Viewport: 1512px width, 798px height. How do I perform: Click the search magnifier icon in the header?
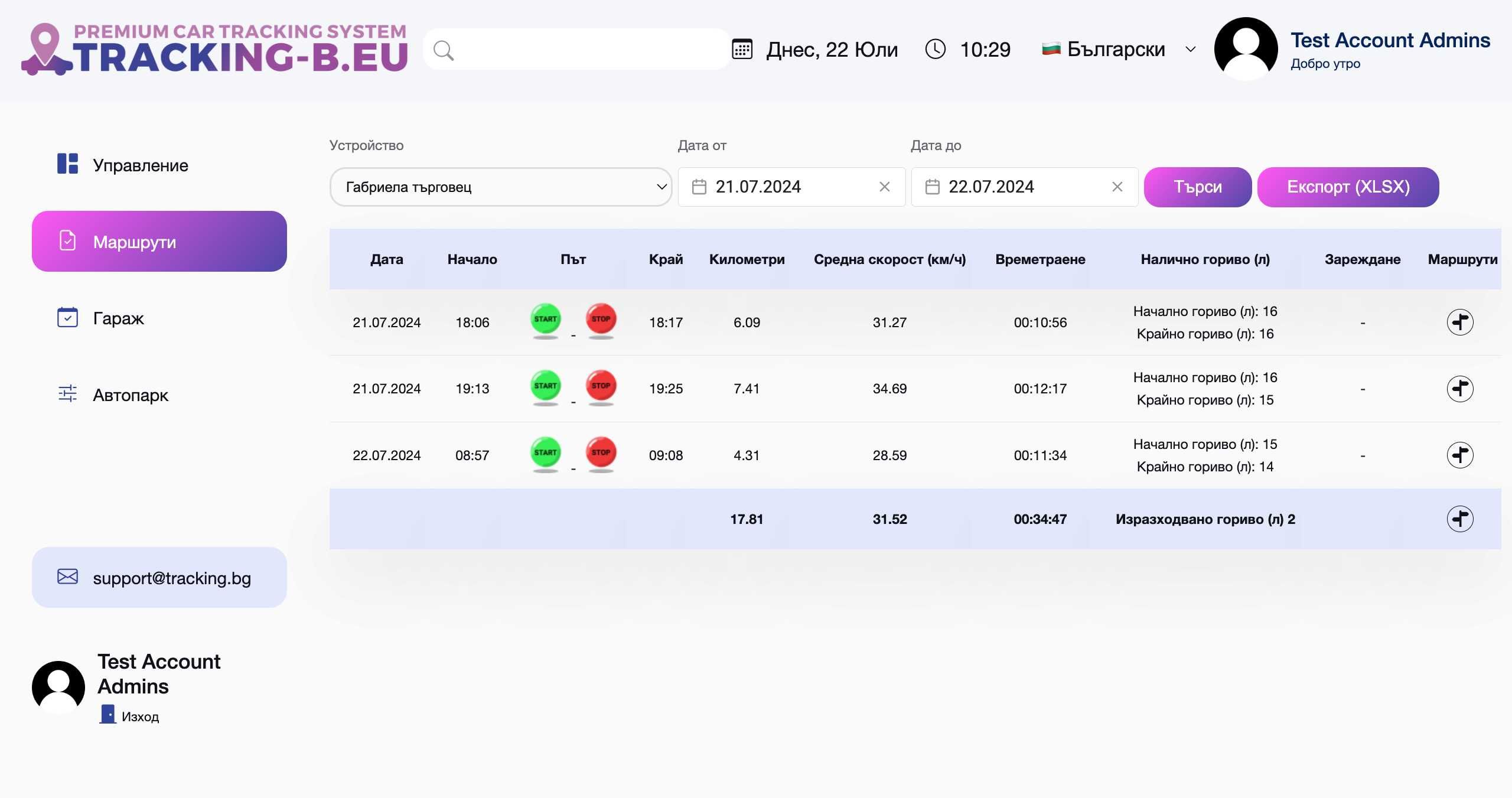click(444, 50)
